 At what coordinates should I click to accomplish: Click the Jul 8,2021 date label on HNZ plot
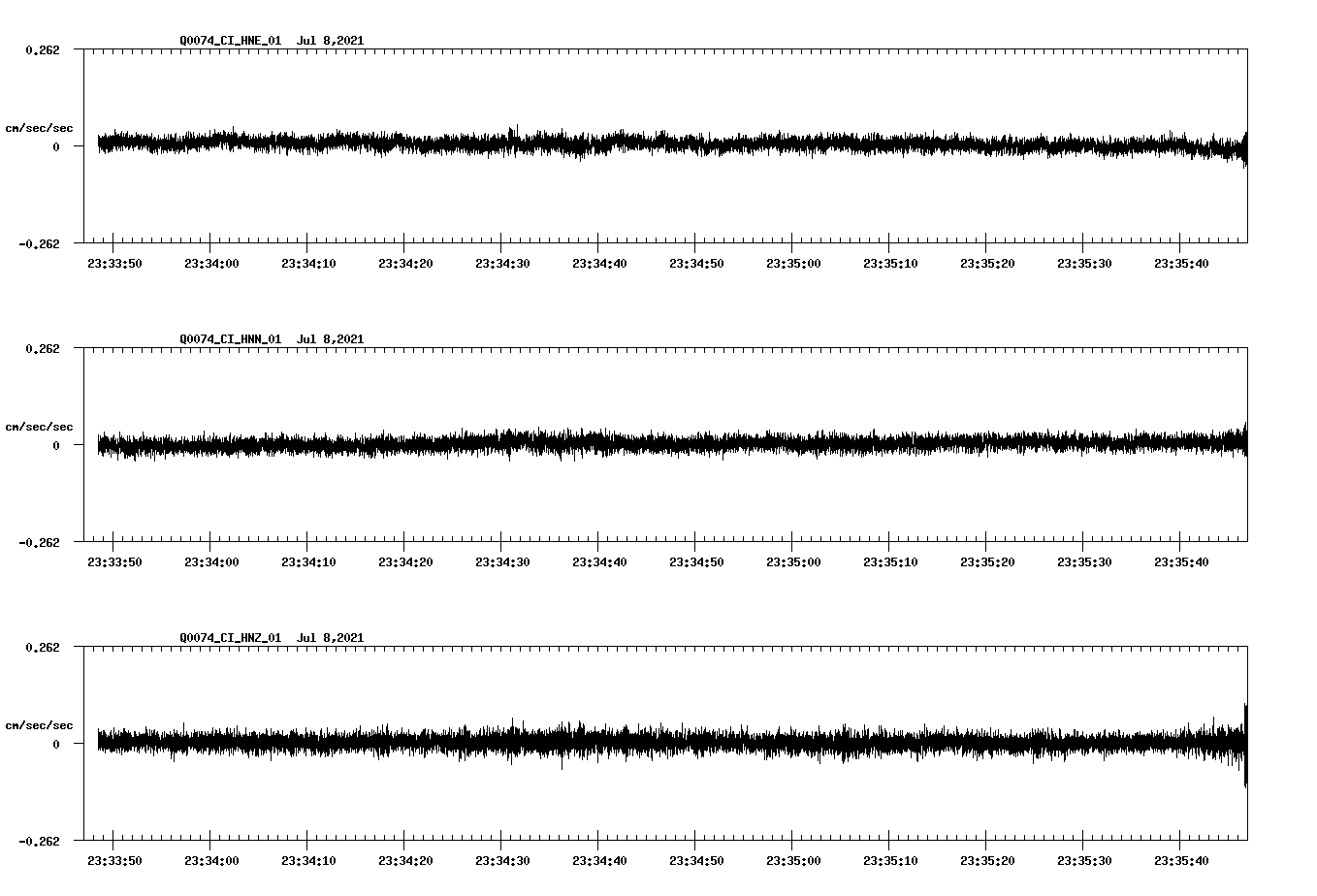[x=332, y=637]
